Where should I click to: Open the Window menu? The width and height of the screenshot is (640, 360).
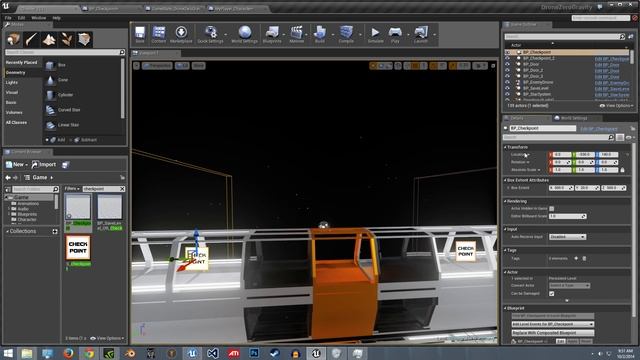39,18
